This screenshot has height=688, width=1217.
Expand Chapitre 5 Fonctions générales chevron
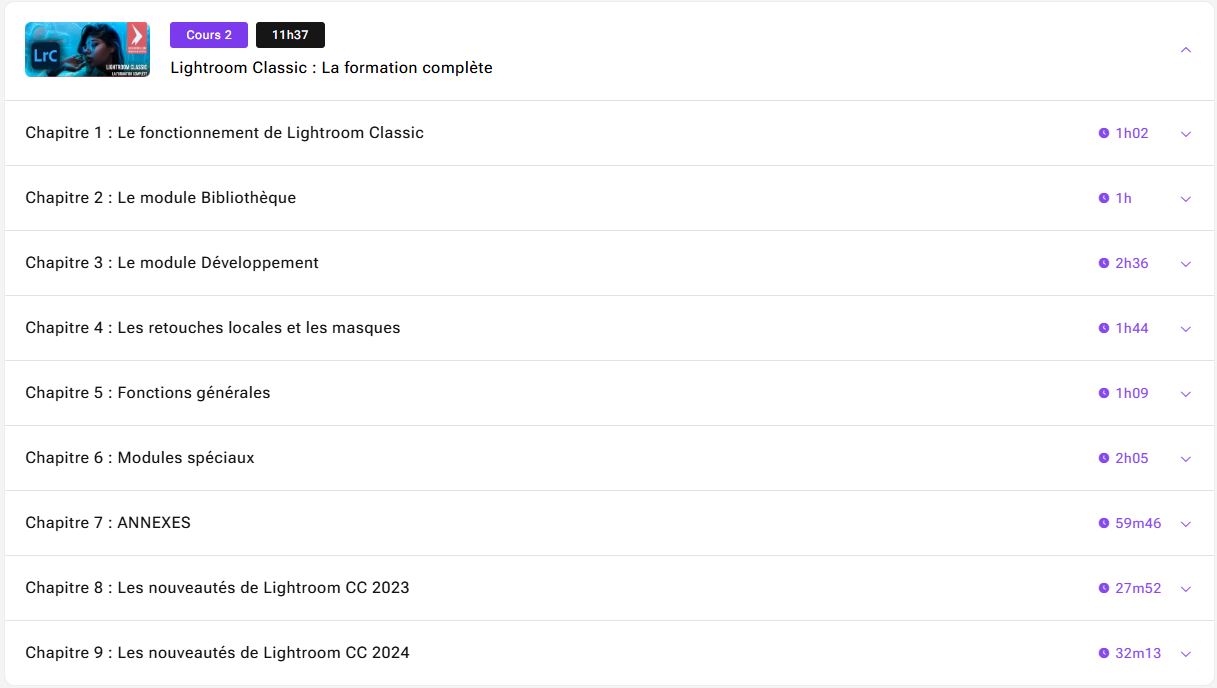coord(1186,394)
